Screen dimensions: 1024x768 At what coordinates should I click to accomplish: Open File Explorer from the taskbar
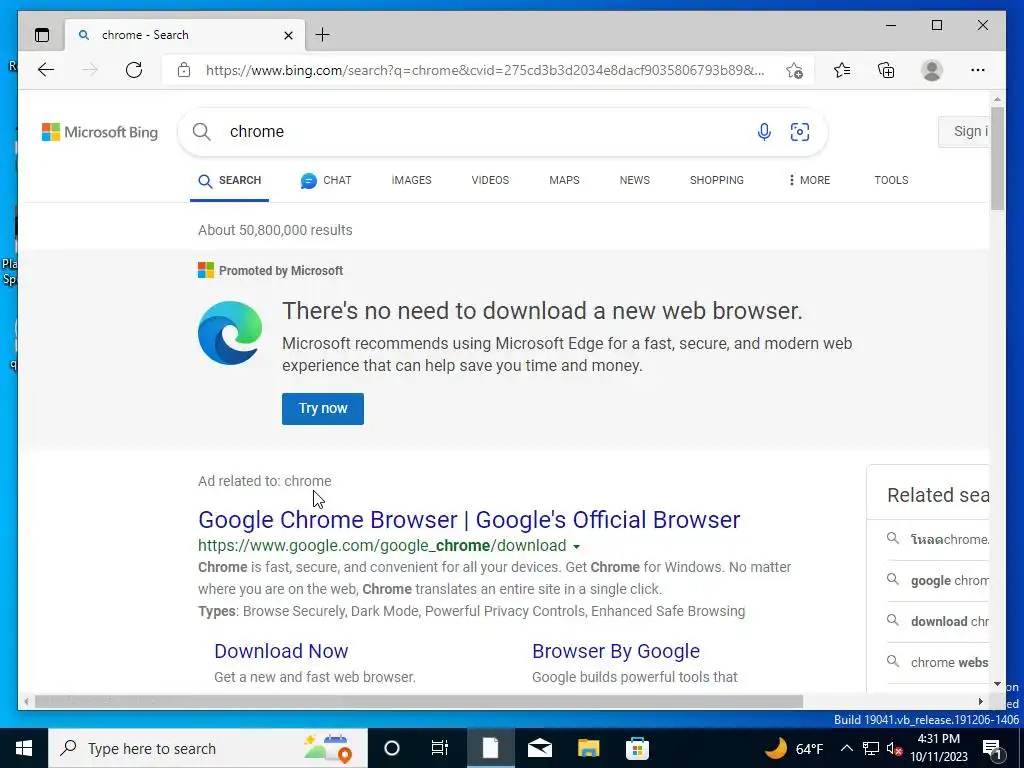click(x=588, y=748)
